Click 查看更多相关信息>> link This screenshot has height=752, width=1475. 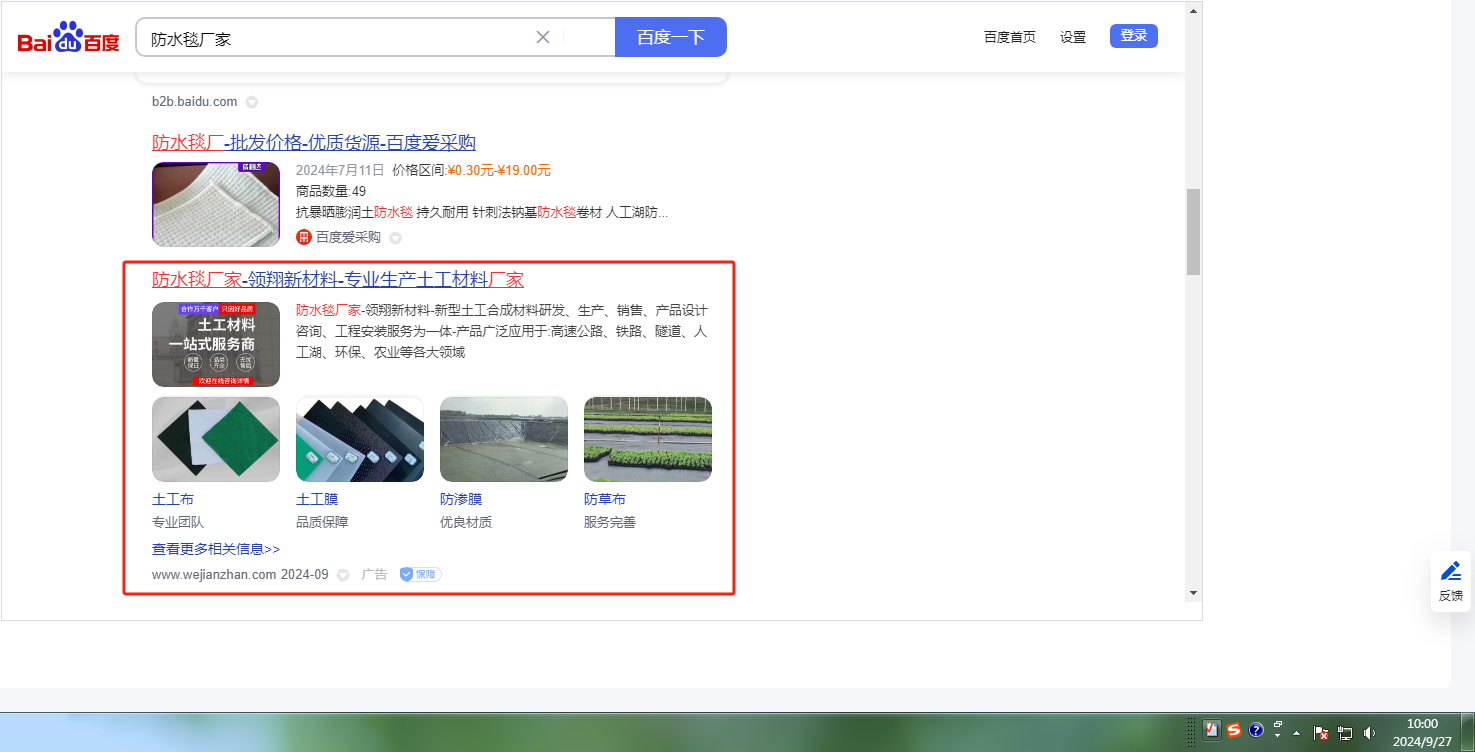coord(216,549)
